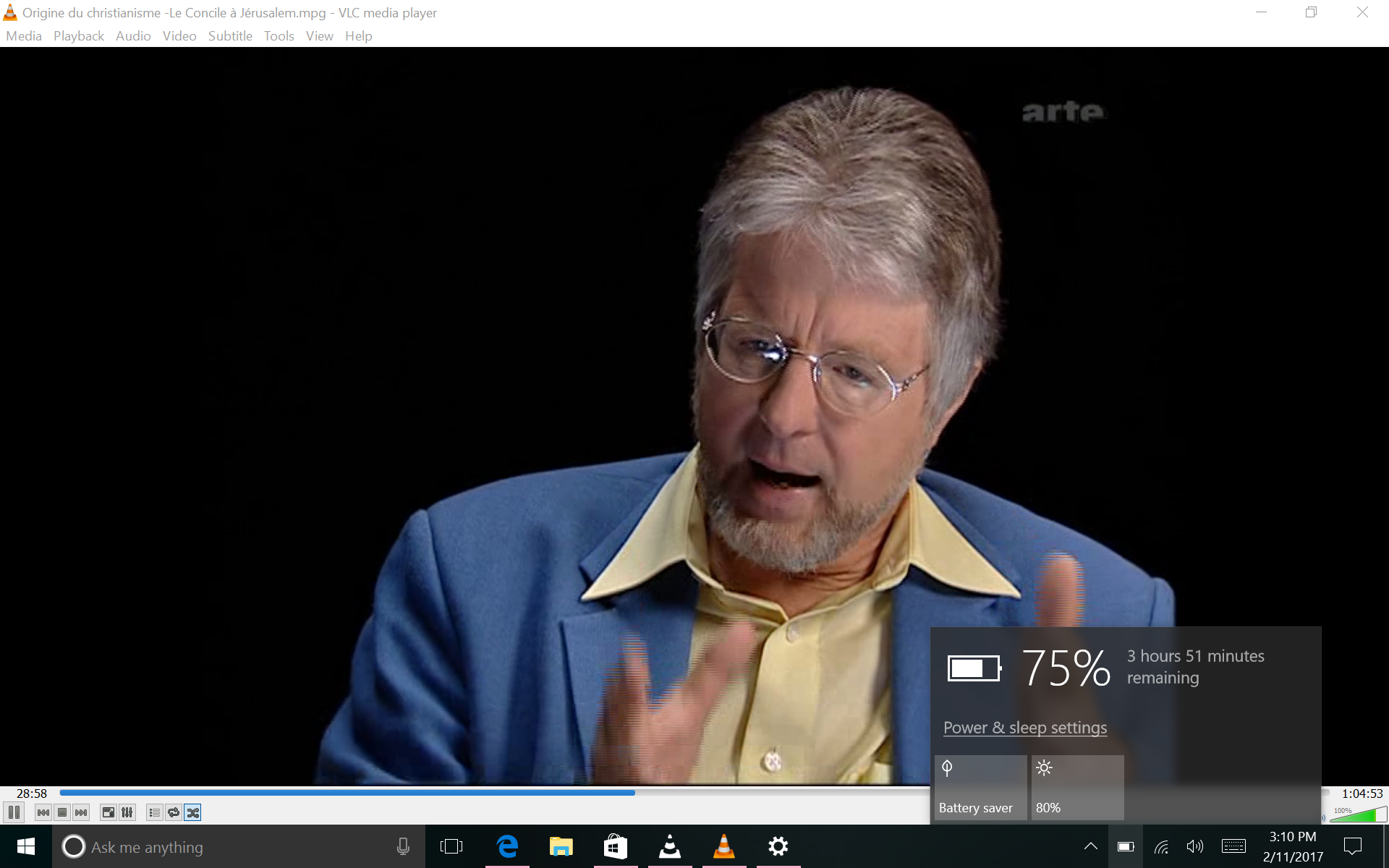
Task: Adjust the VLC volume slider
Action: pos(1359,814)
